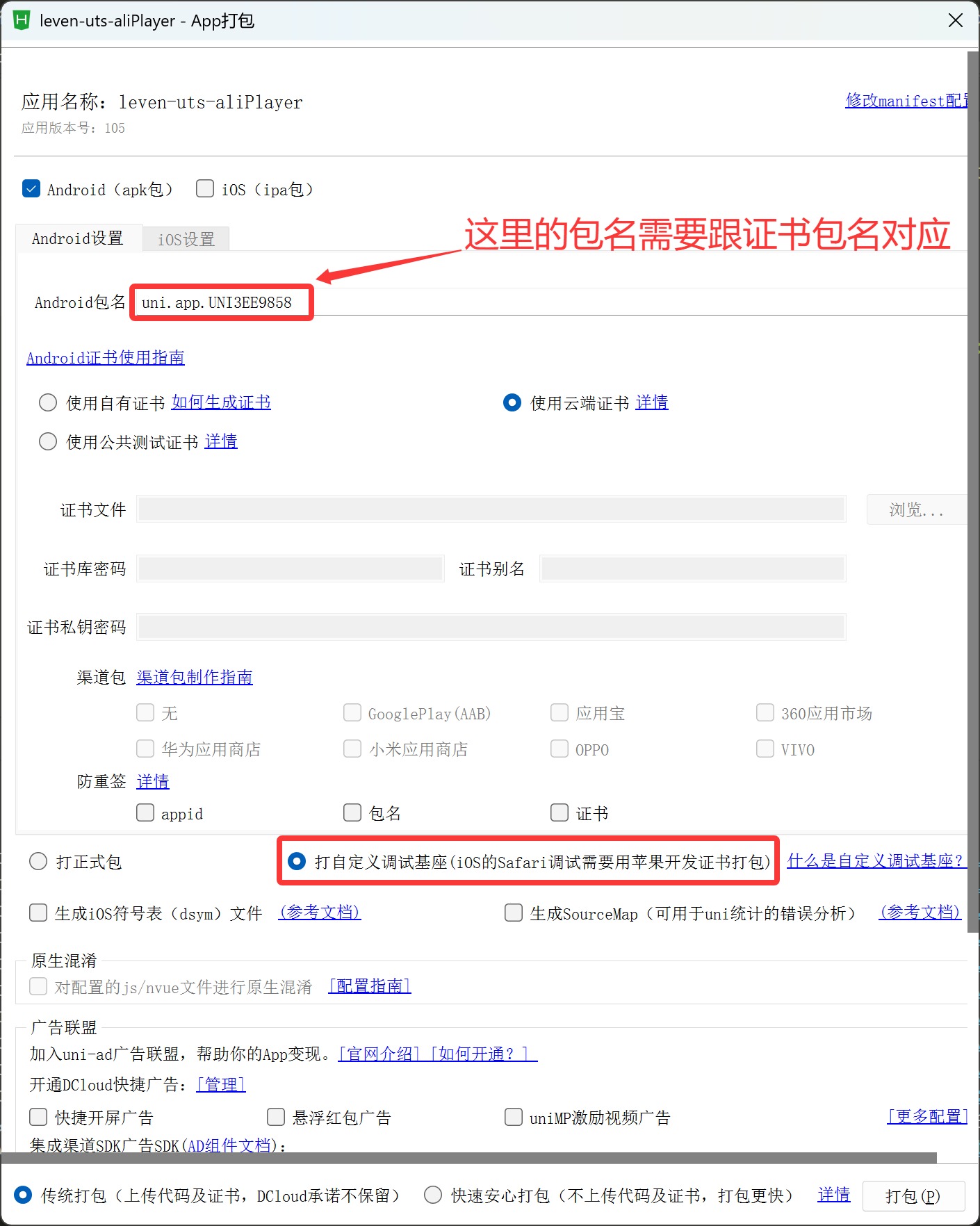This screenshot has height=1226, width=980.
Task: Open 什么是自定义调试基座? link
Action: coord(876,861)
